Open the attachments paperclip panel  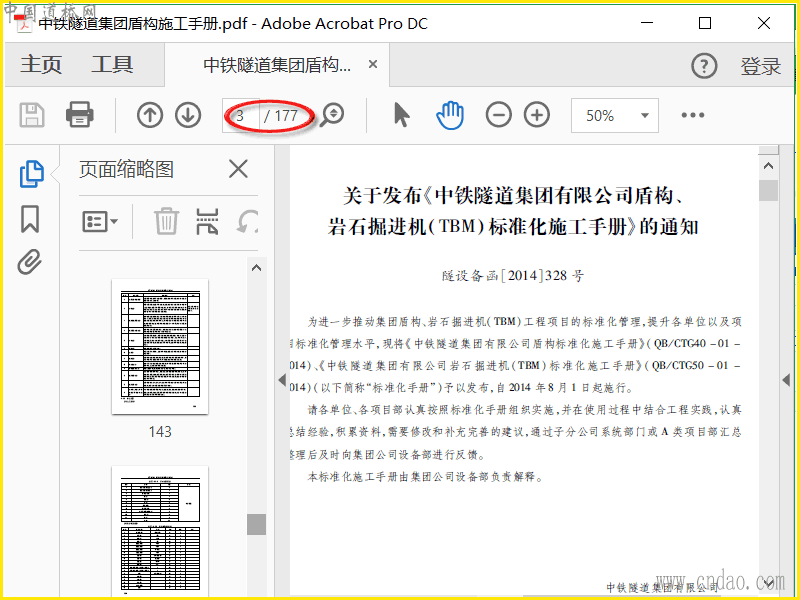click(x=30, y=262)
